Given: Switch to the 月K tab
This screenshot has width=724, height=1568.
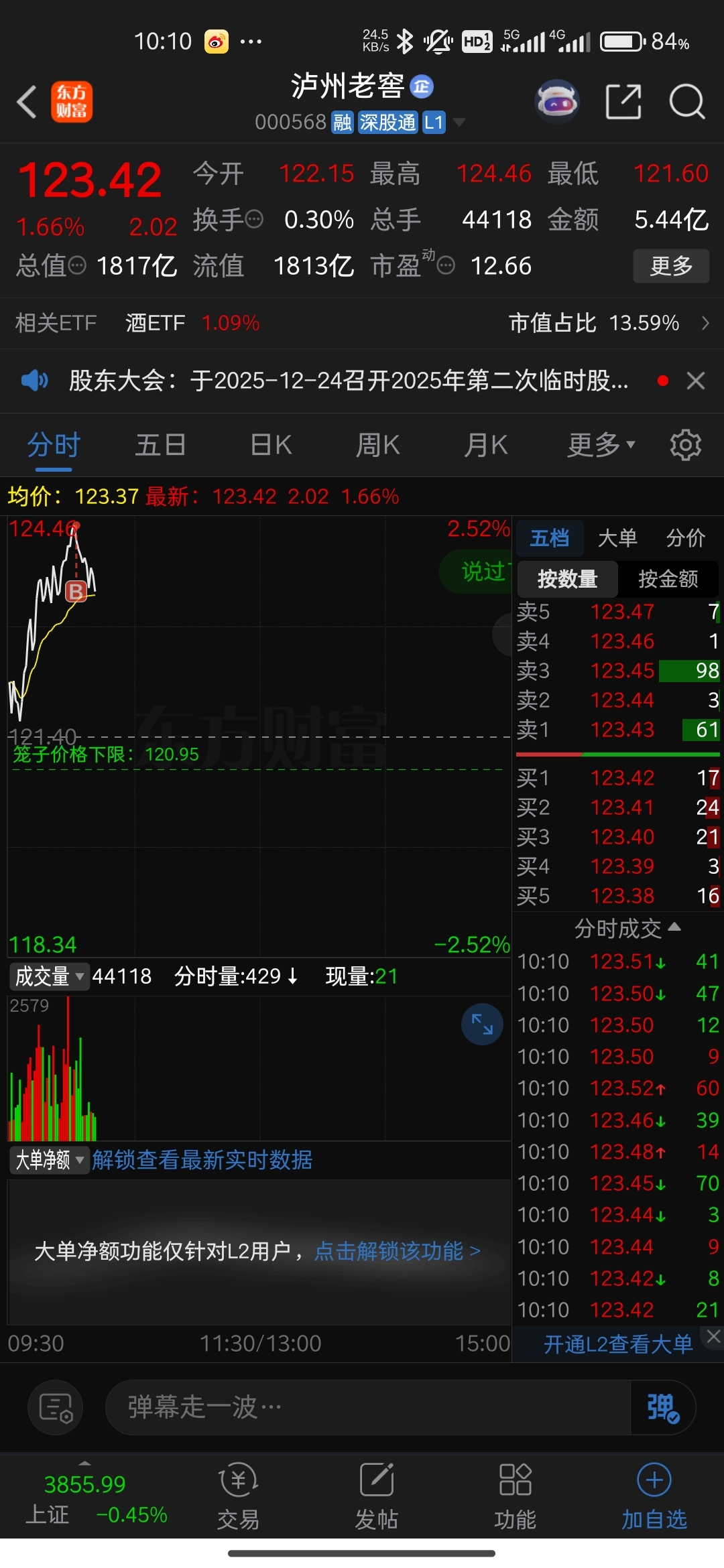Looking at the screenshot, I should 486,445.
